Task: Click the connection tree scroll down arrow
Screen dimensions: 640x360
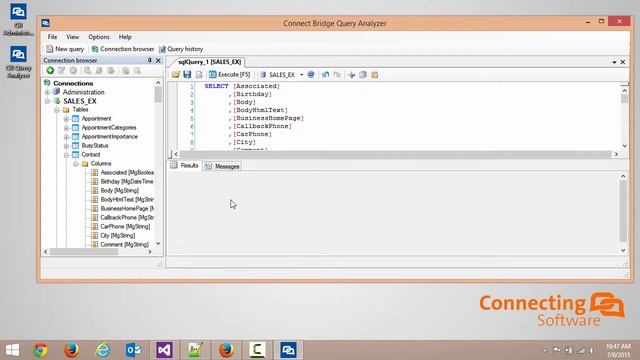Action: click(x=158, y=244)
